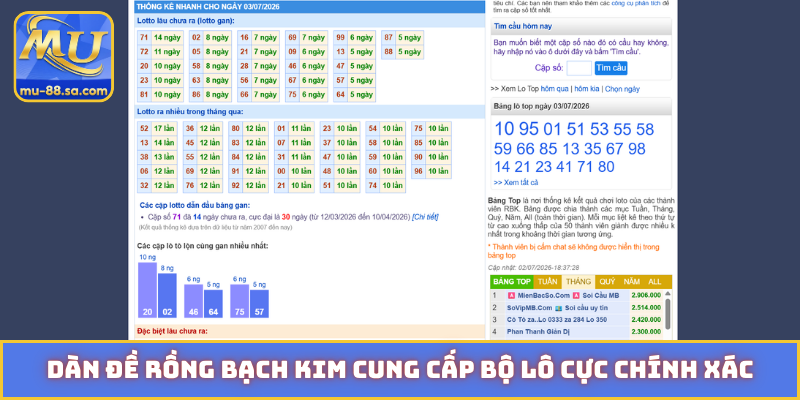
Task: Click the 5 ng bar for number 57
Action: pos(259,304)
